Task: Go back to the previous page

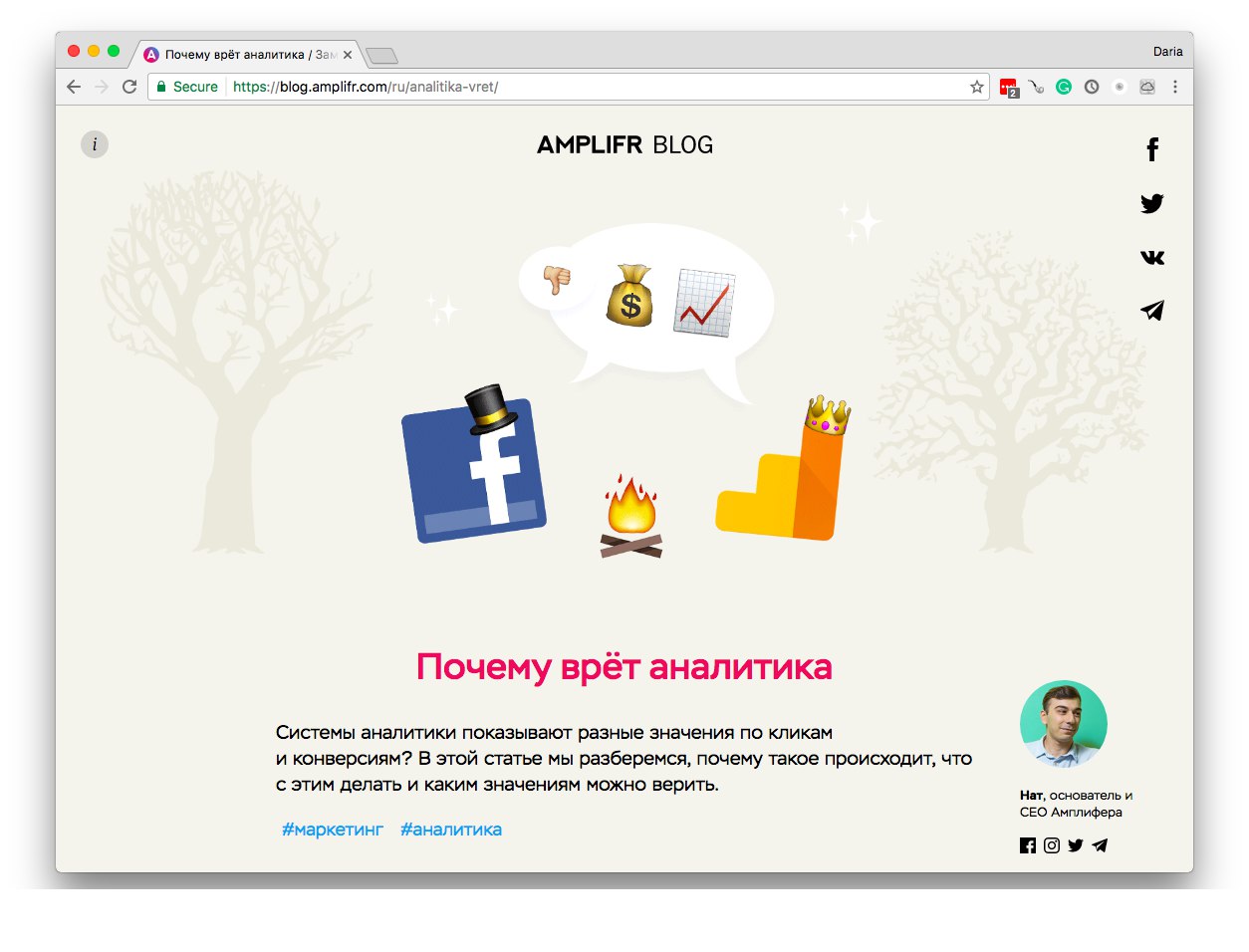Action: pyautogui.click(x=74, y=87)
